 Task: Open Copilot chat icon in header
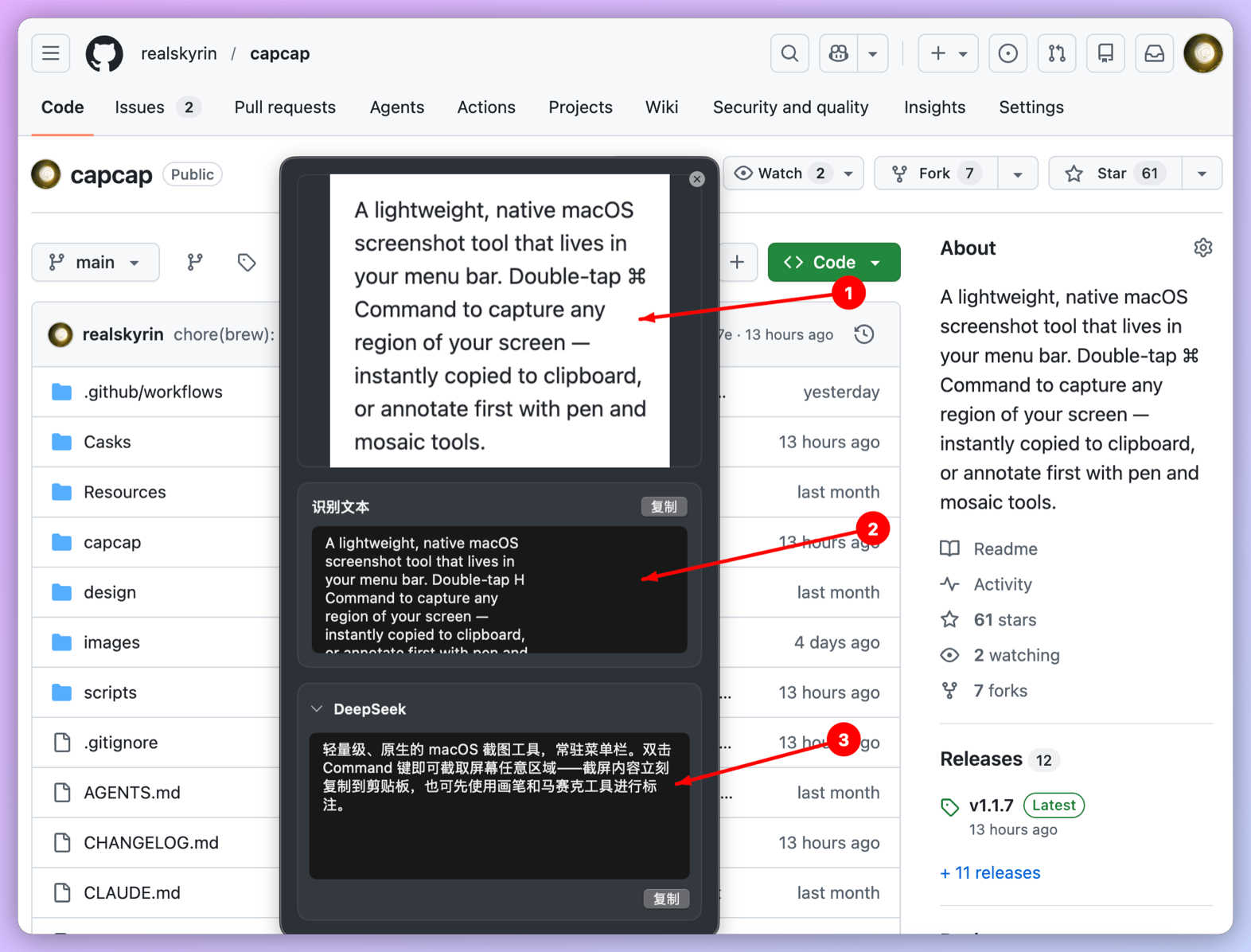pos(839,53)
